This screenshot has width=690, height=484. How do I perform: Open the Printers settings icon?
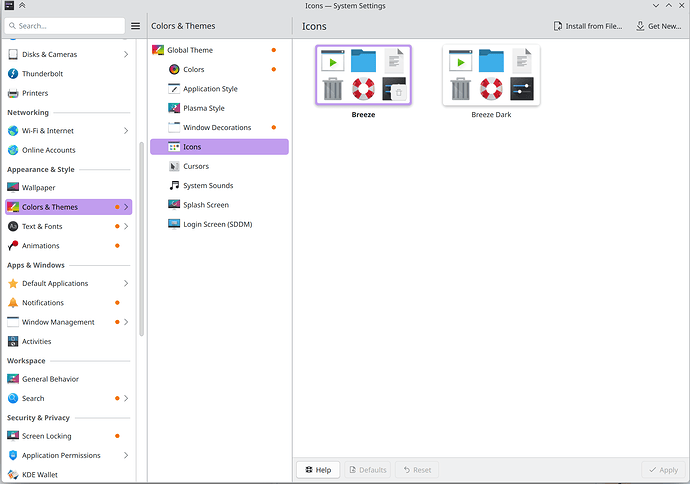coord(13,93)
